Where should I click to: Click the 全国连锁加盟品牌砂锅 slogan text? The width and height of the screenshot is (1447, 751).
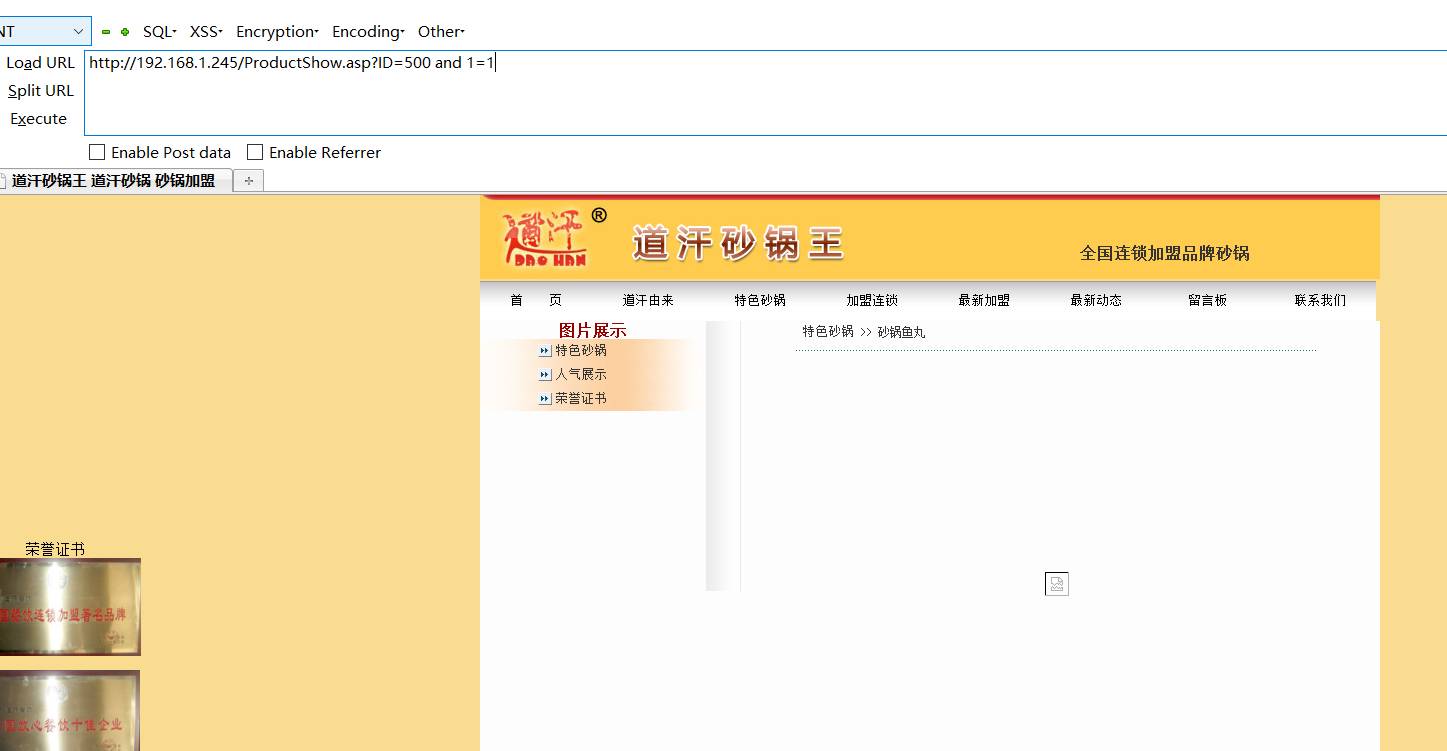pyautogui.click(x=1164, y=253)
